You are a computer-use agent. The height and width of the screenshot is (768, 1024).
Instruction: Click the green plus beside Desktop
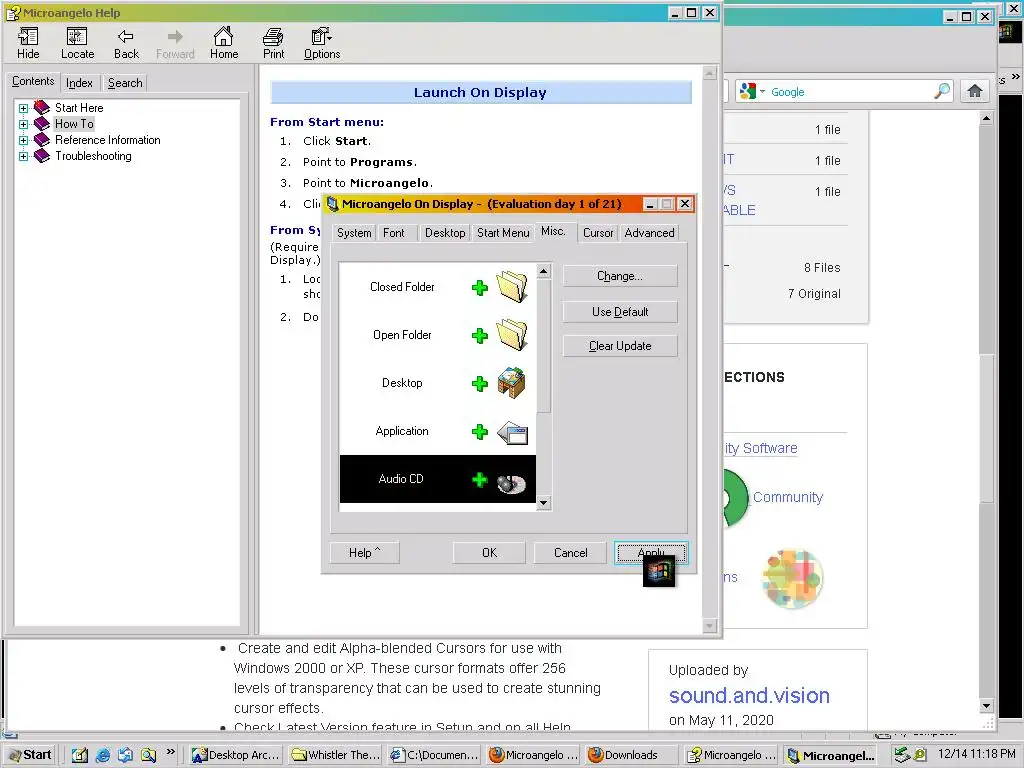(x=480, y=383)
